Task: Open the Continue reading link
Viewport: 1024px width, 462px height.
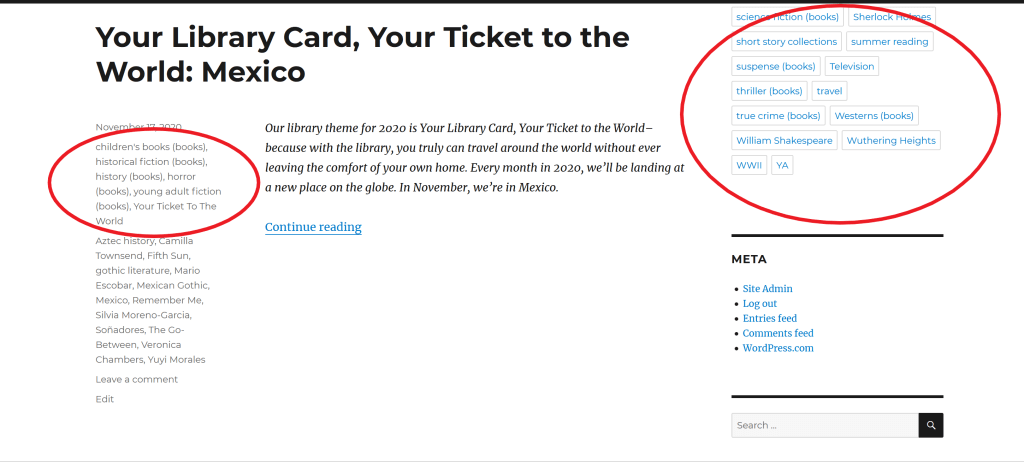Action: (313, 227)
